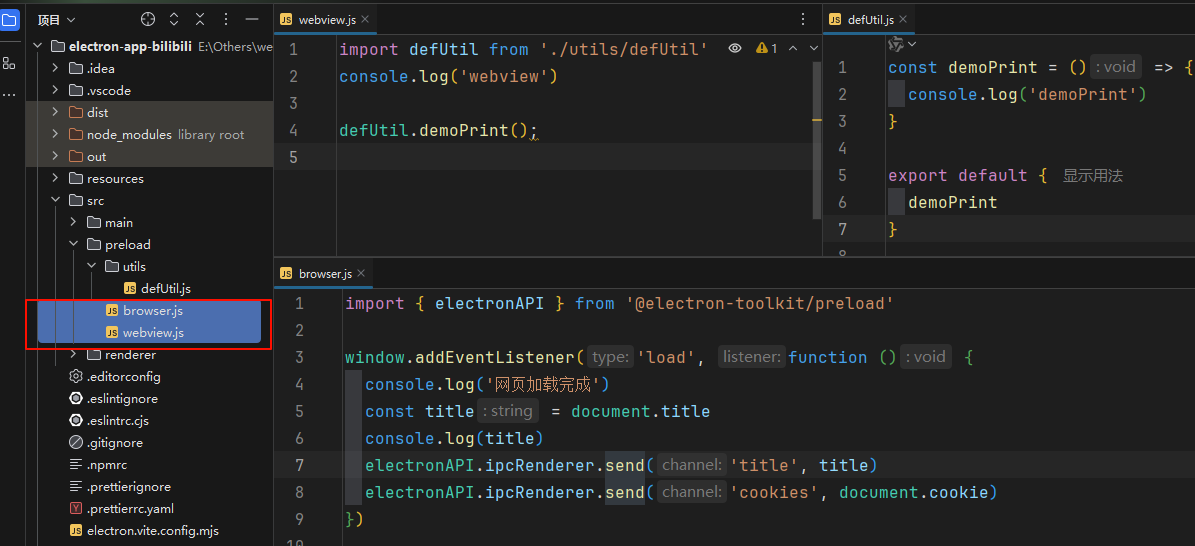Screen dimensions: 1195x546
Task: Expand the resources folder
Action: 55,178
